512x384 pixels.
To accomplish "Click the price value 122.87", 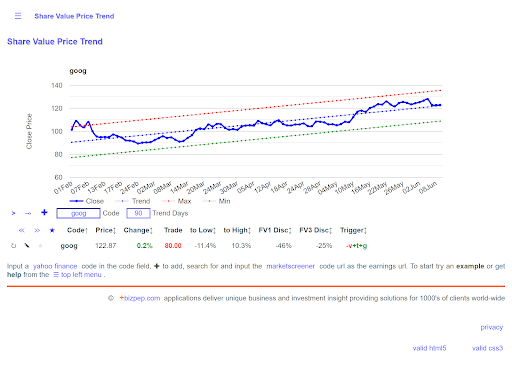I will point(106,246).
